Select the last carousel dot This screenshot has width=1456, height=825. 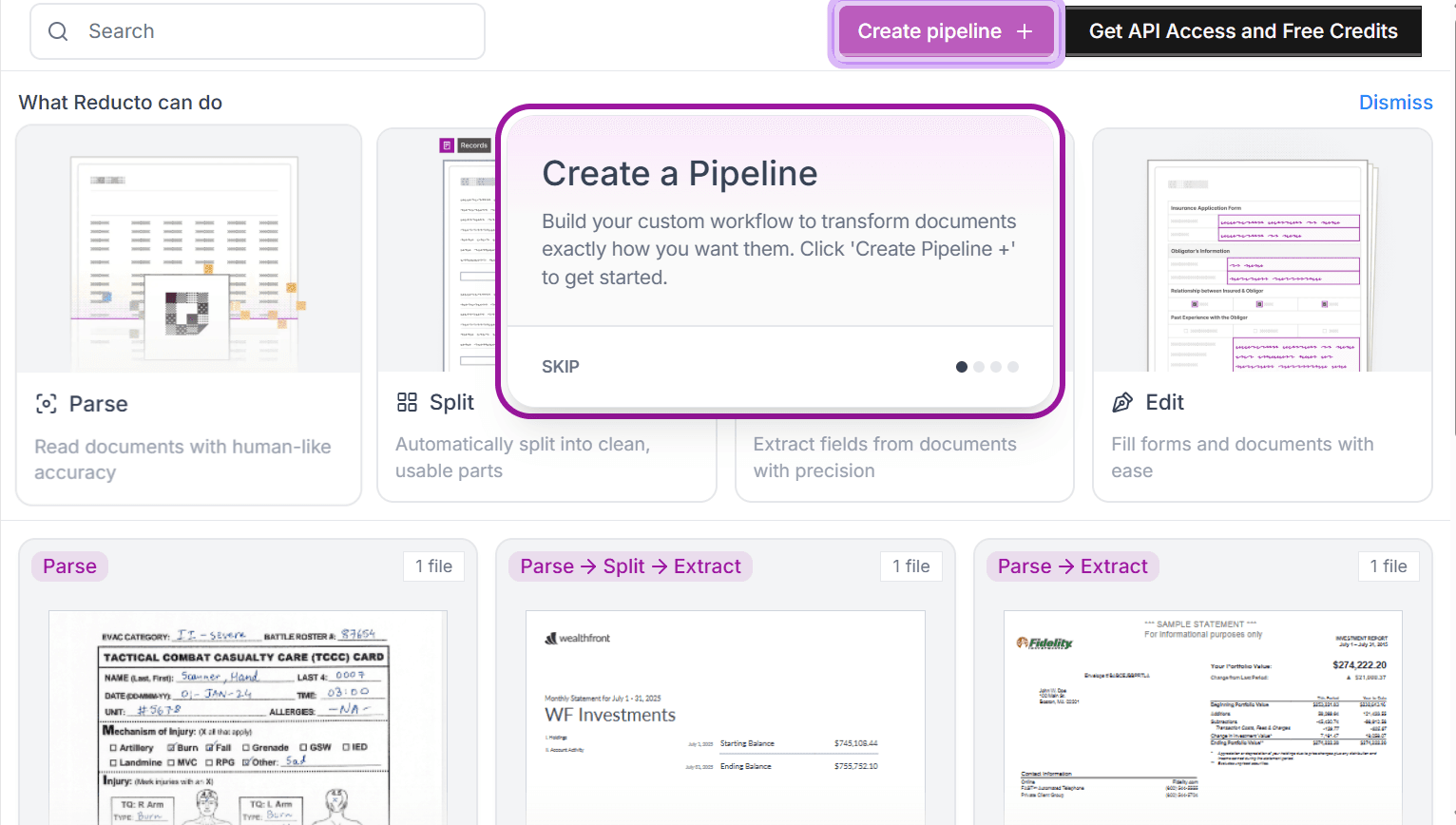[1012, 366]
